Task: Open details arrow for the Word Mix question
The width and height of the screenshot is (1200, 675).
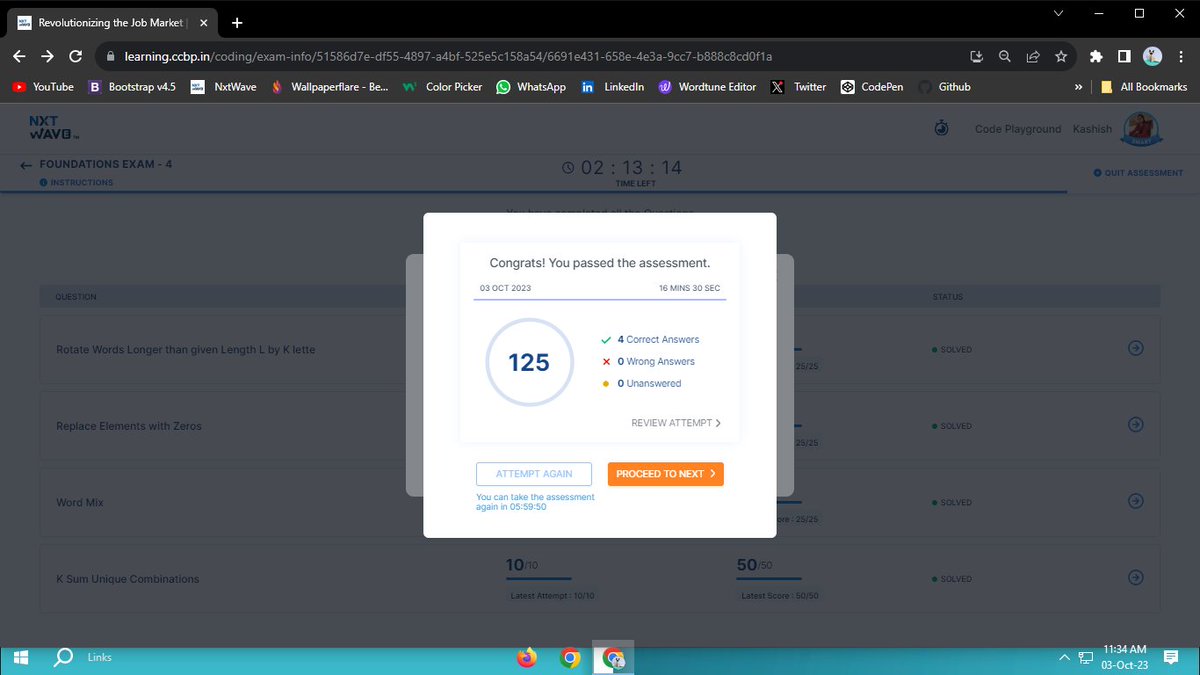Action: click(x=1136, y=502)
